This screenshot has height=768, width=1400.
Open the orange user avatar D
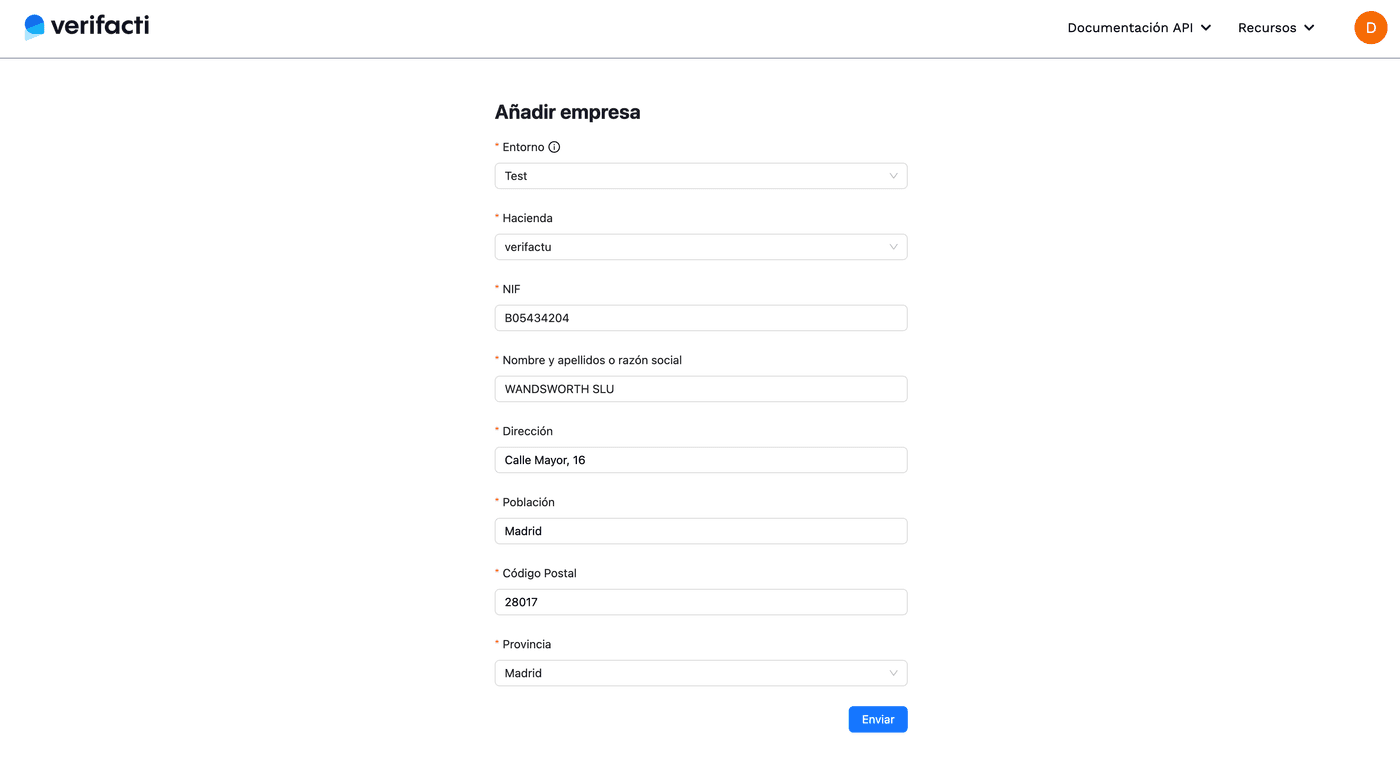(1370, 28)
